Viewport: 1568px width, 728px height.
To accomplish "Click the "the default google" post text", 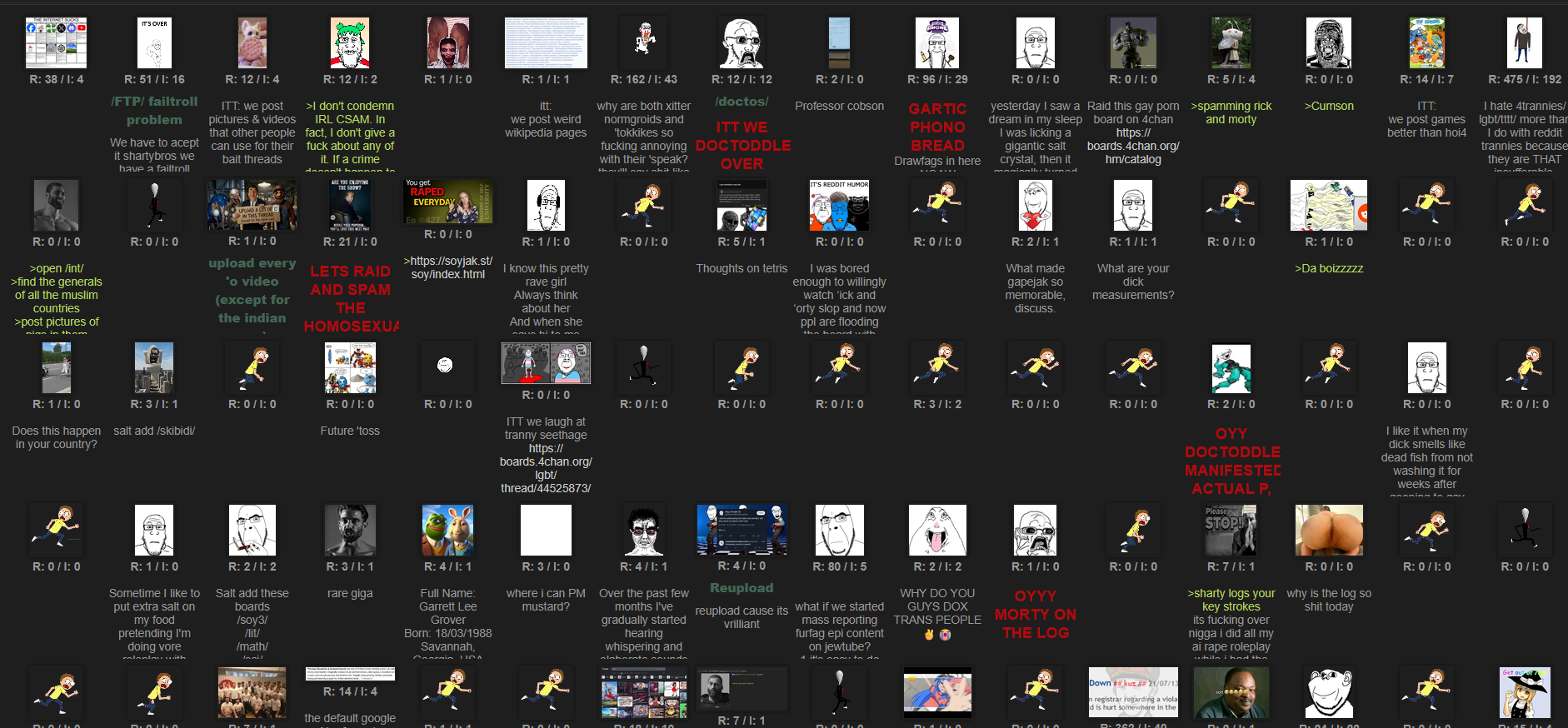I will click(350, 718).
